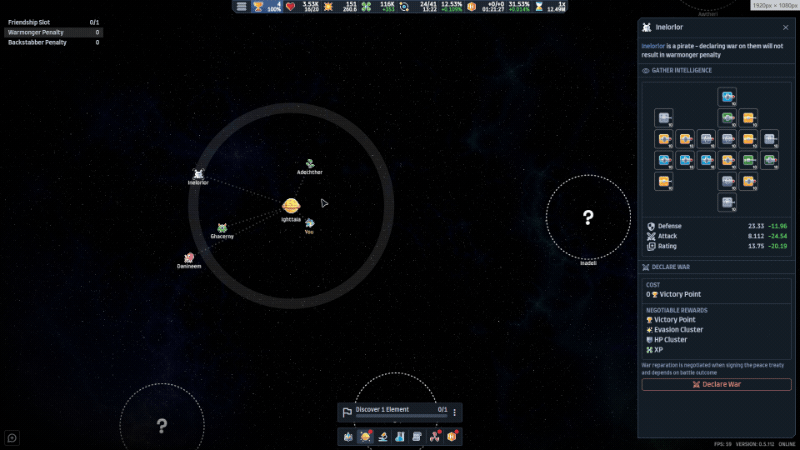The image size is (800, 450).
Task: Click the red heart health icon
Action: click(290, 7)
